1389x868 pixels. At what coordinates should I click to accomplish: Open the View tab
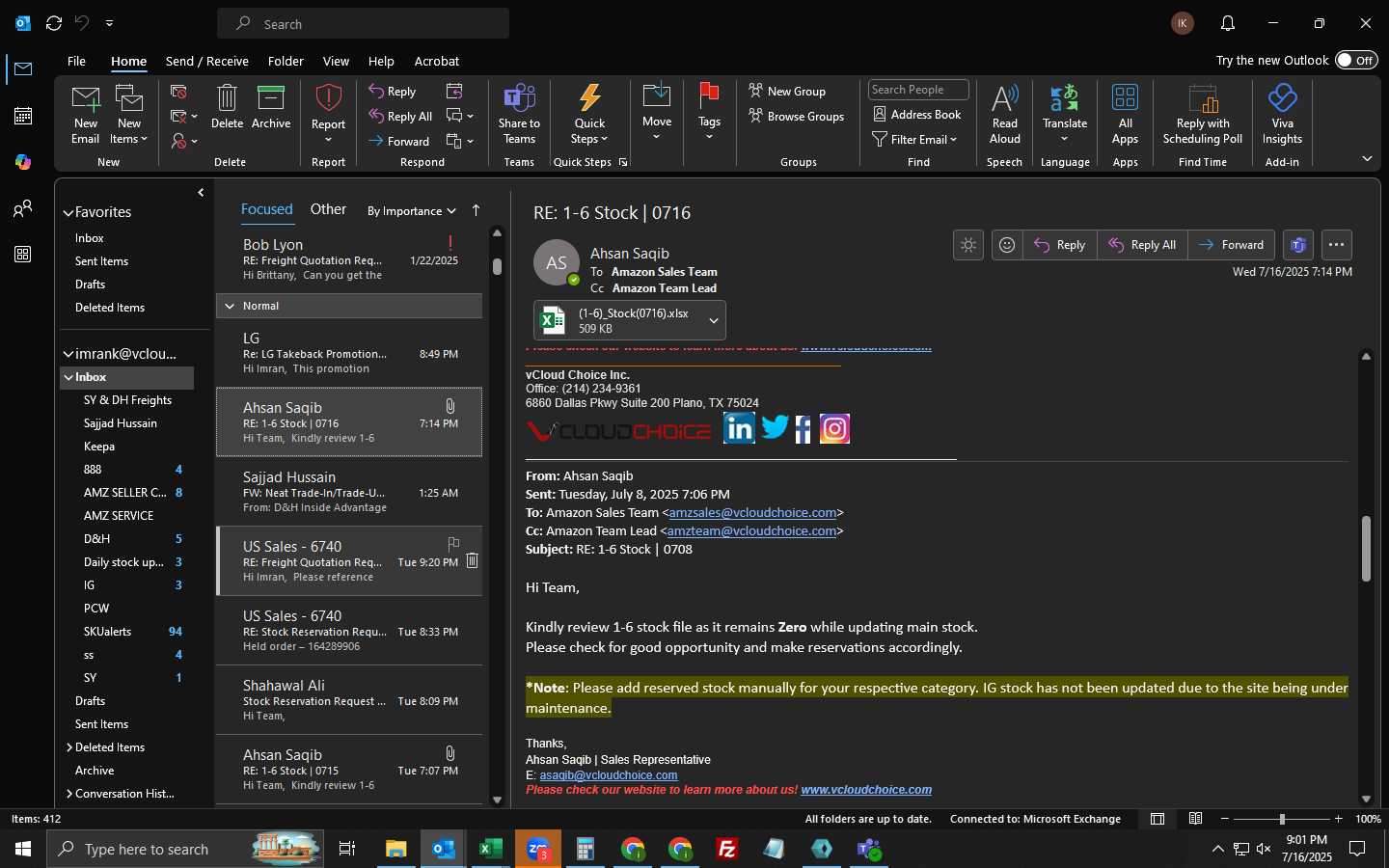click(336, 61)
